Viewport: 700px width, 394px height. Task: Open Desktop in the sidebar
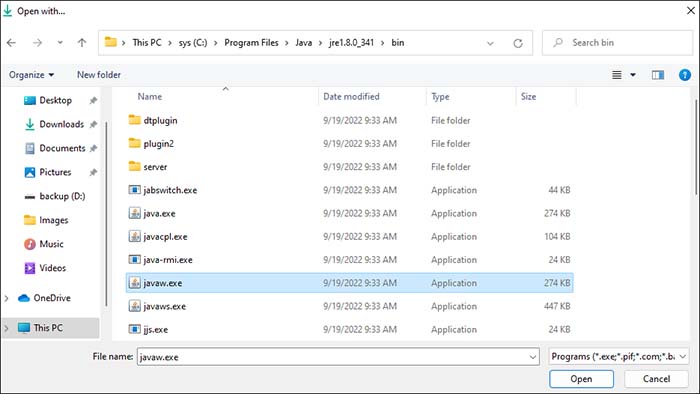[55, 100]
